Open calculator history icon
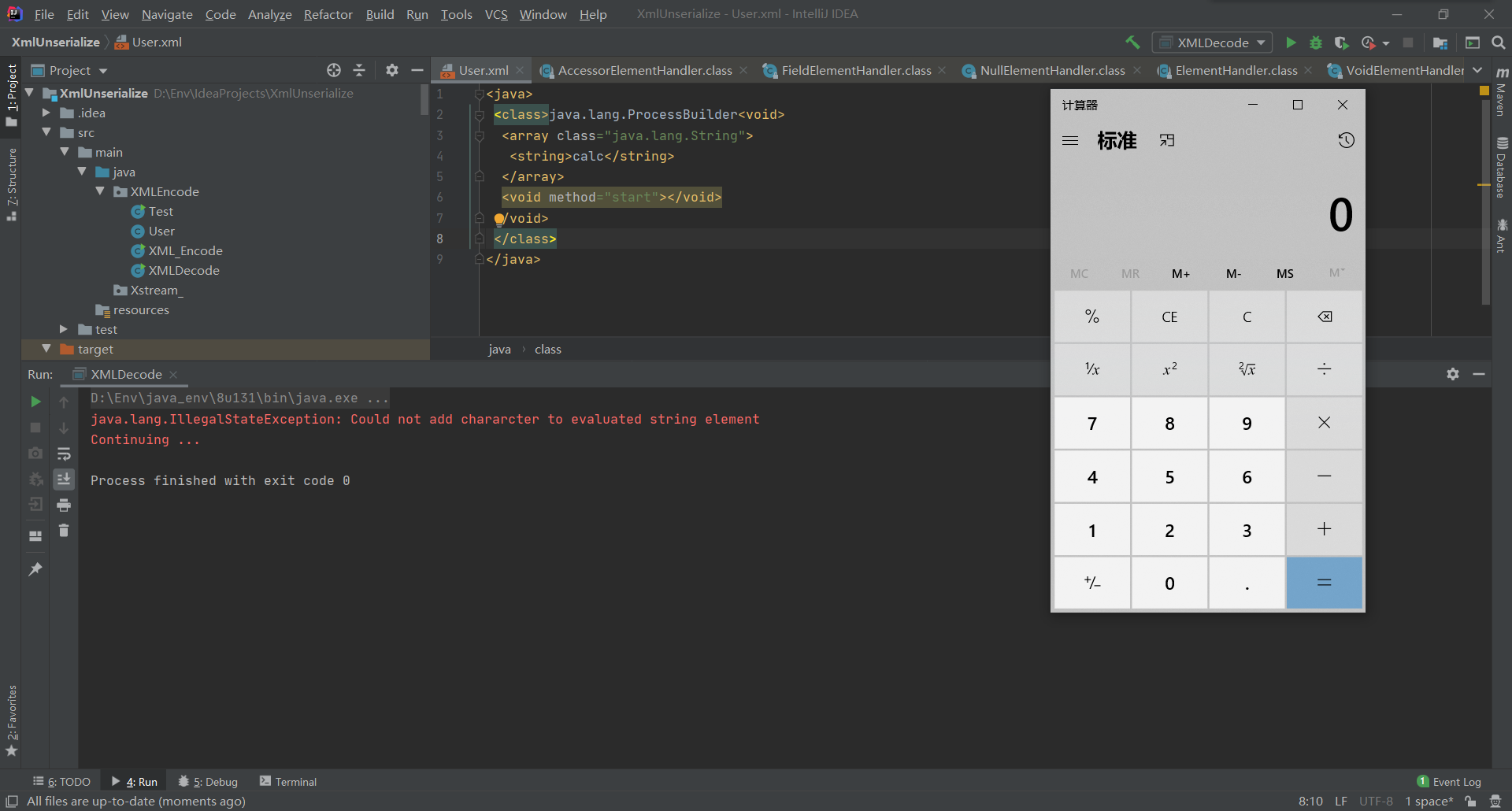1512x811 pixels. click(1346, 140)
